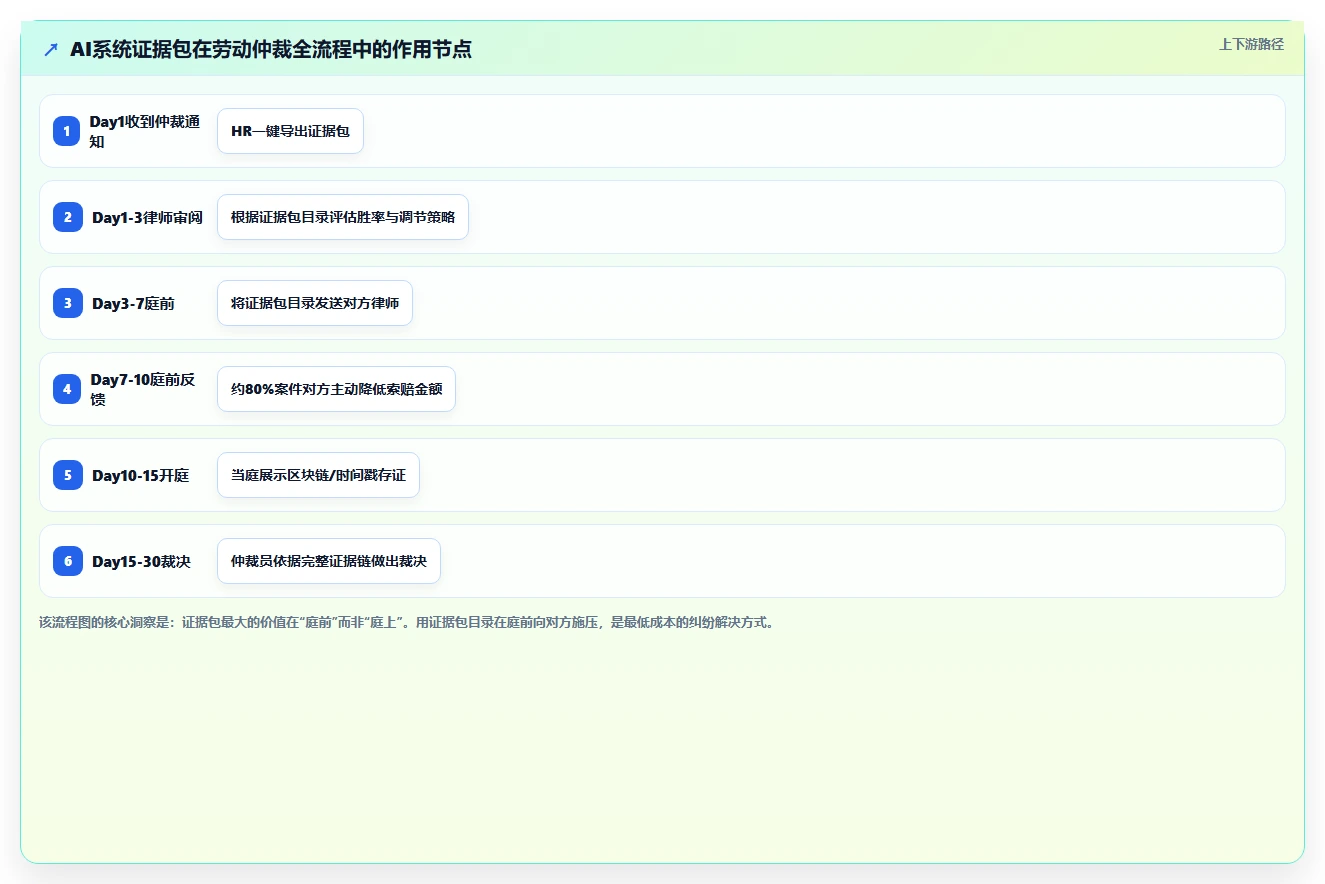
Task: Click the 上下游路径 label in header
Action: pyautogui.click(x=1251, y=44)
